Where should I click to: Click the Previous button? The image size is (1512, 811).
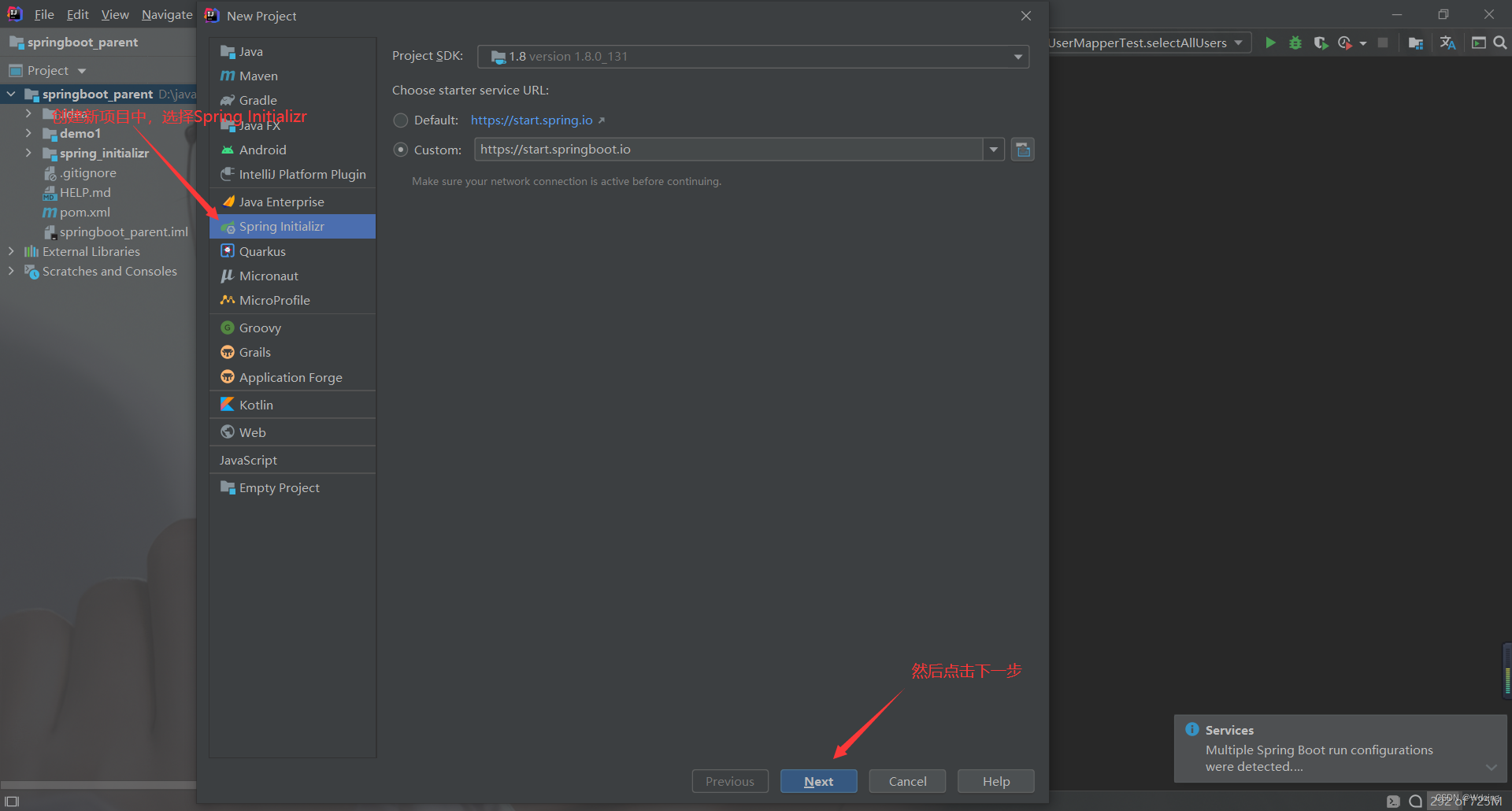coord(730,781)
